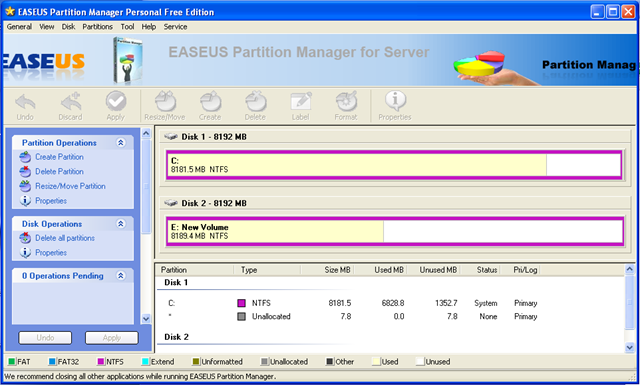Click the Create partition toolbar icon

coord(210,102)
